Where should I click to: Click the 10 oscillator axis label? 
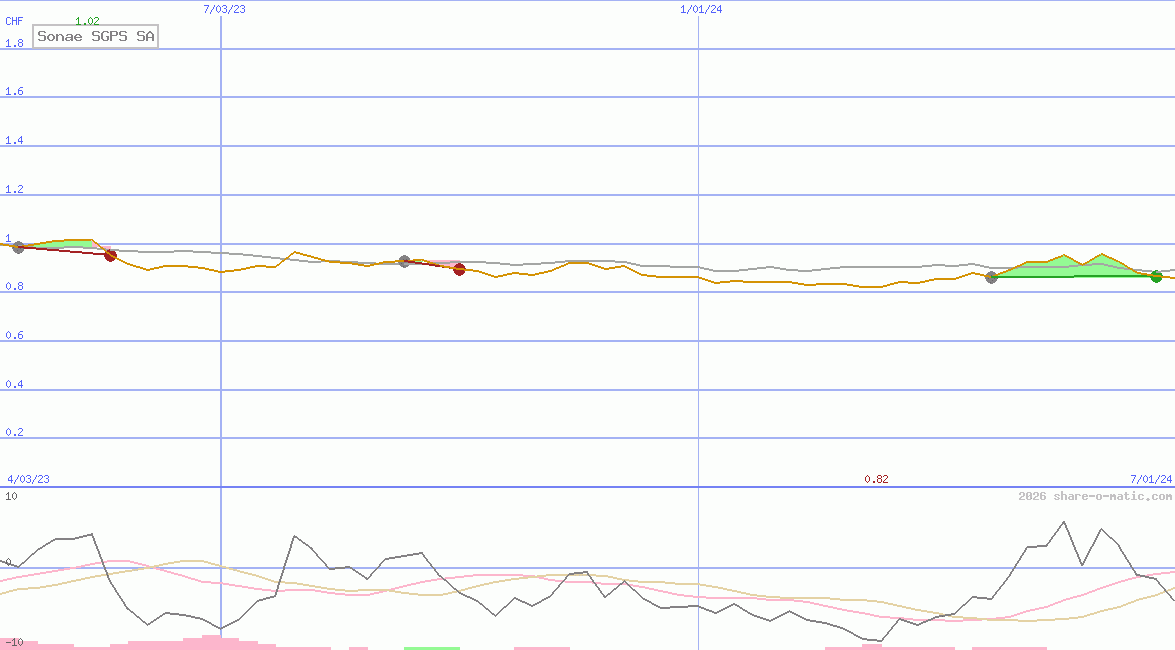coord(11,496)
